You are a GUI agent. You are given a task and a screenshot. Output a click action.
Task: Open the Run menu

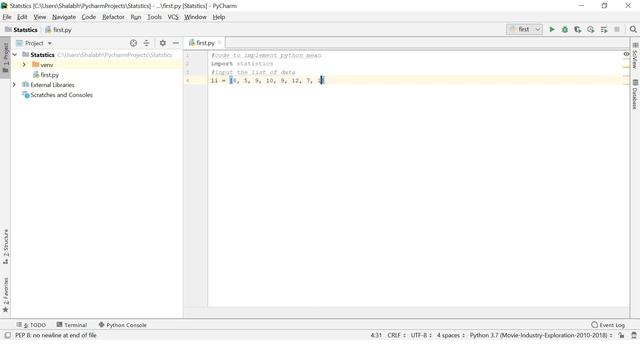[x=136, y=17]
